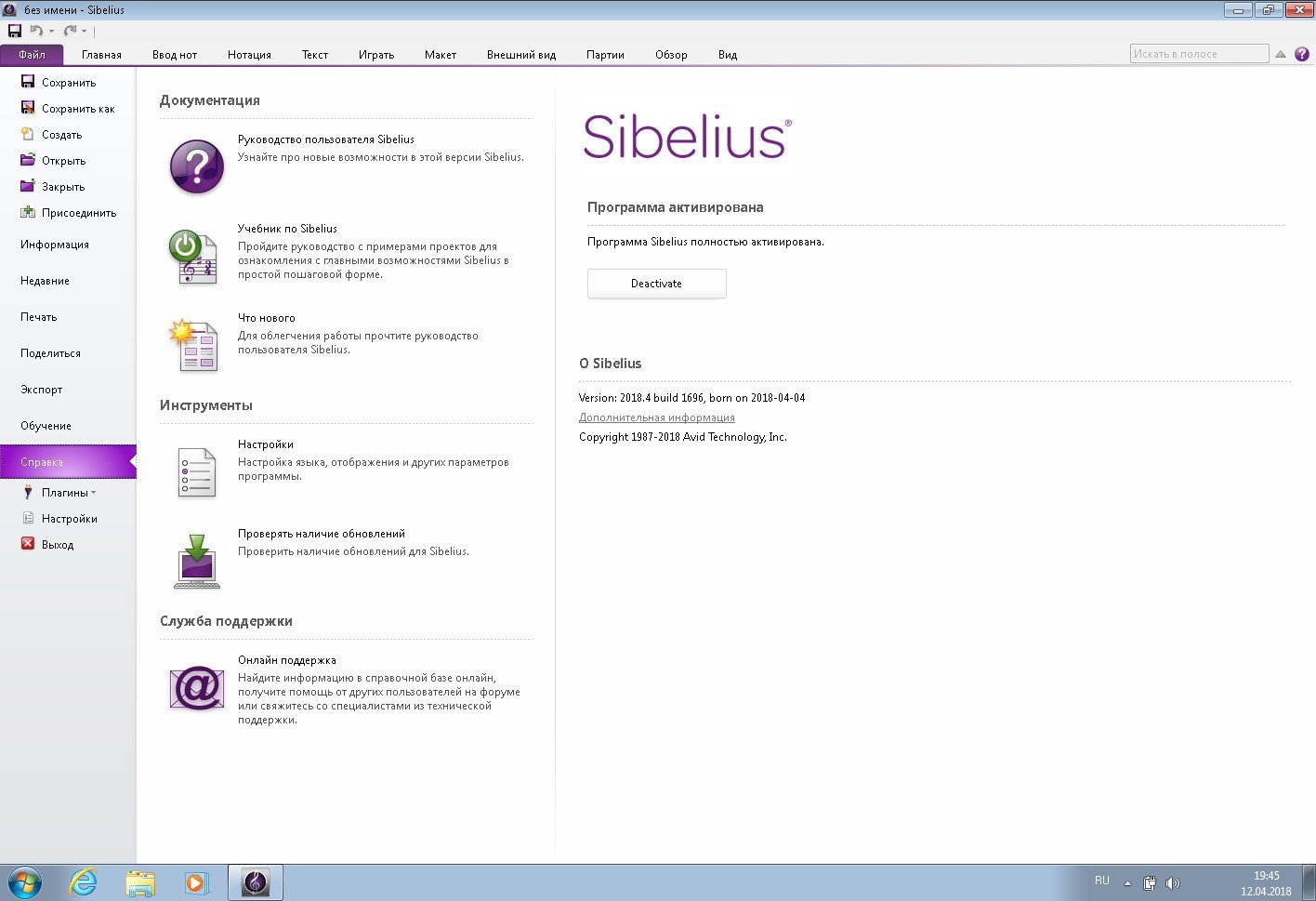Select Справка in the file menu

pos(68,462)
